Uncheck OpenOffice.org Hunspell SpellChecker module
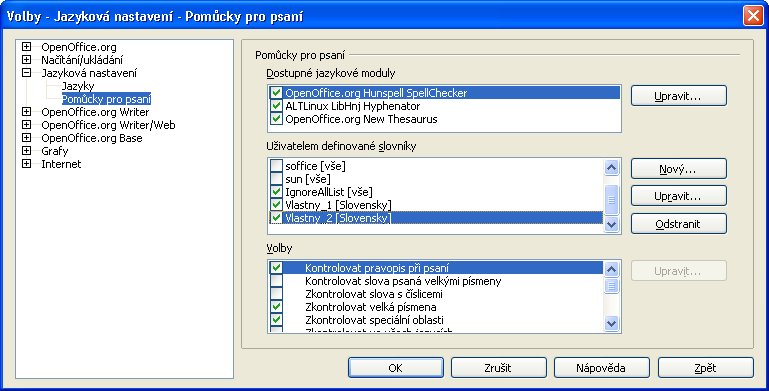769x391 pixels. [276, 93]
